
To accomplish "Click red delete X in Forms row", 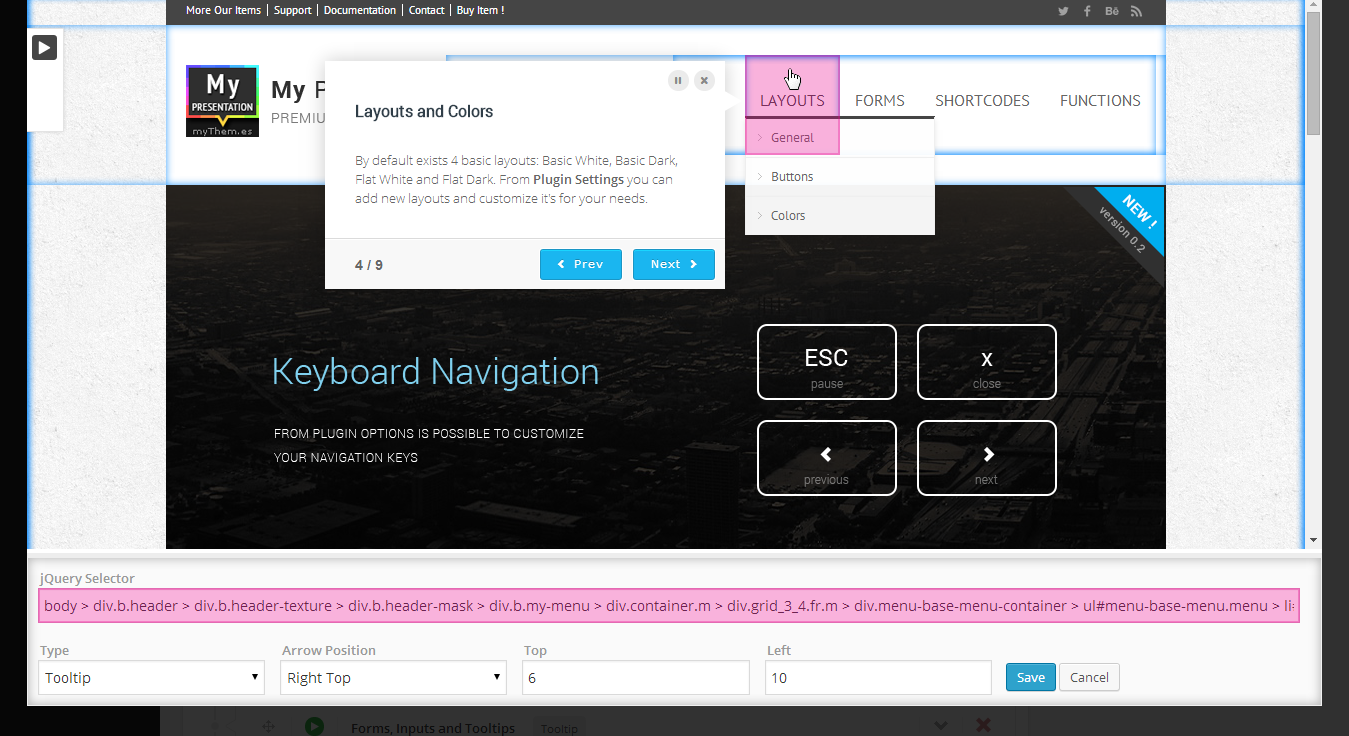I will tap(983, 725).
